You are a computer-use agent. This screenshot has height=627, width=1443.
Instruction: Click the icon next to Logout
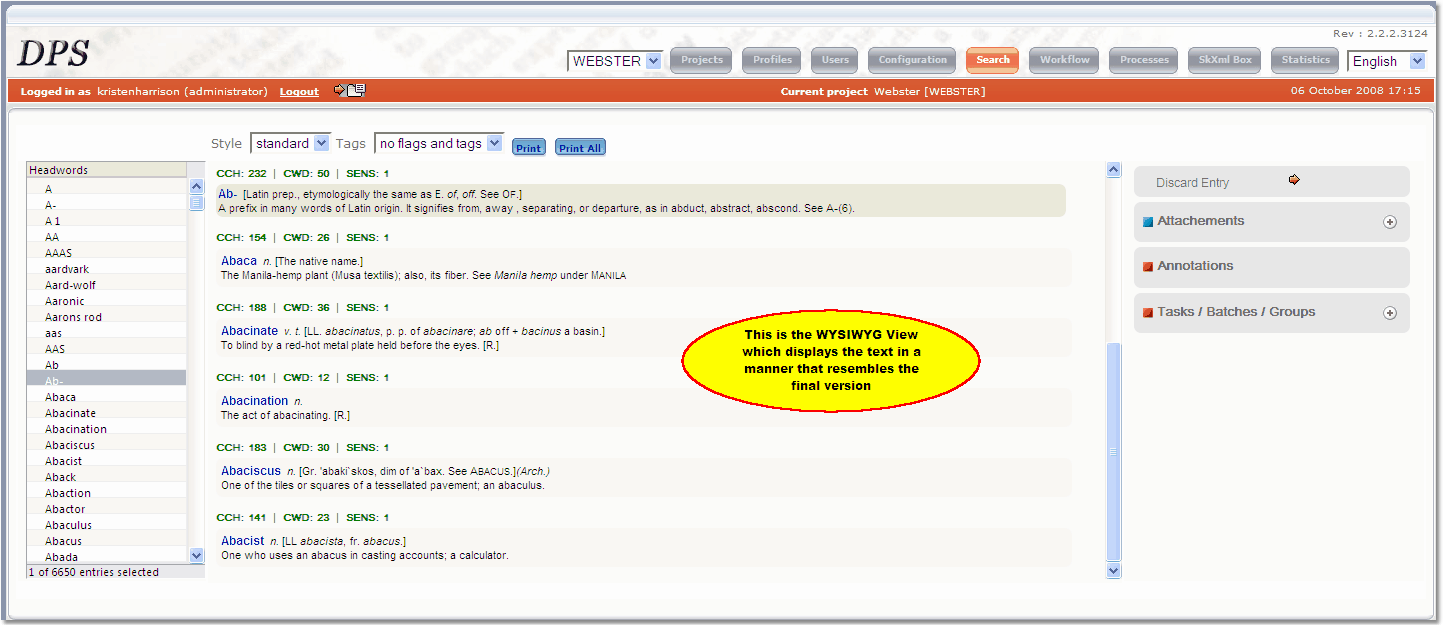[350, 90]
